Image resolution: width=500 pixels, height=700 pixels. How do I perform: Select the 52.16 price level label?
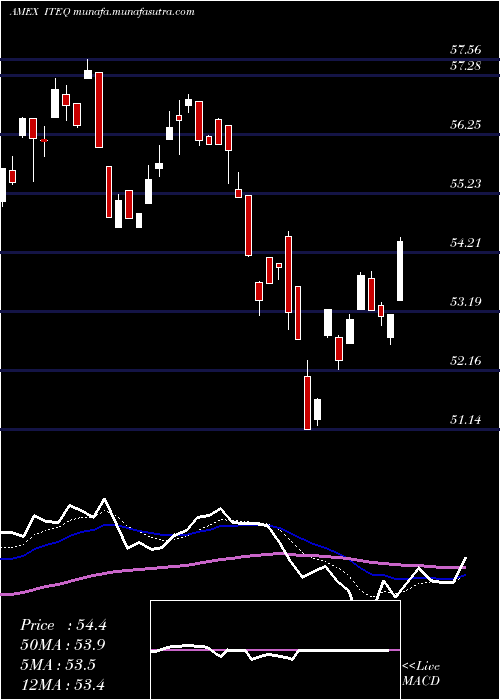[x=466, y=361]
